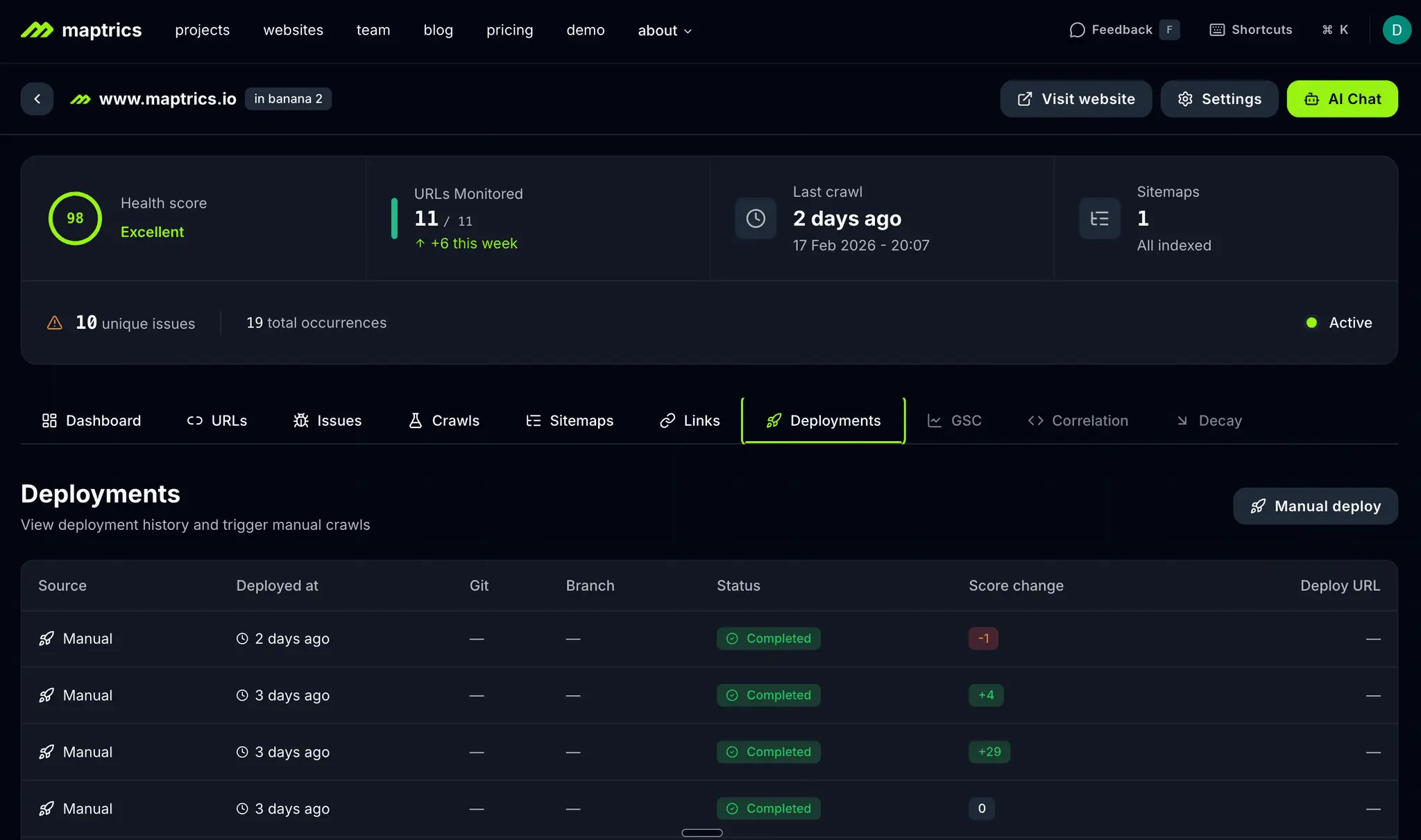Click the Completed badge in 2 days ago row
1421x840 pixels.
pyautogui.click(x=768, y=639)
